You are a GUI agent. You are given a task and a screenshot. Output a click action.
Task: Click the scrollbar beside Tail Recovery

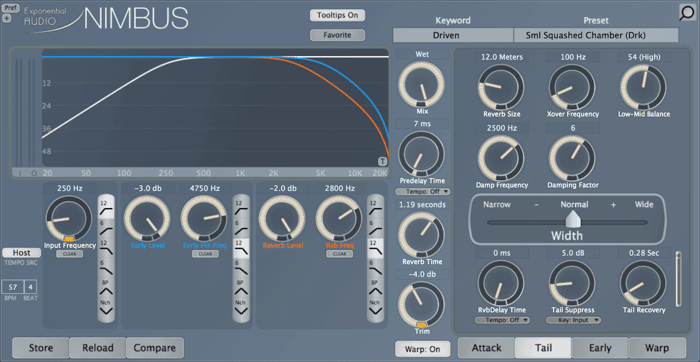coord(679,279)
